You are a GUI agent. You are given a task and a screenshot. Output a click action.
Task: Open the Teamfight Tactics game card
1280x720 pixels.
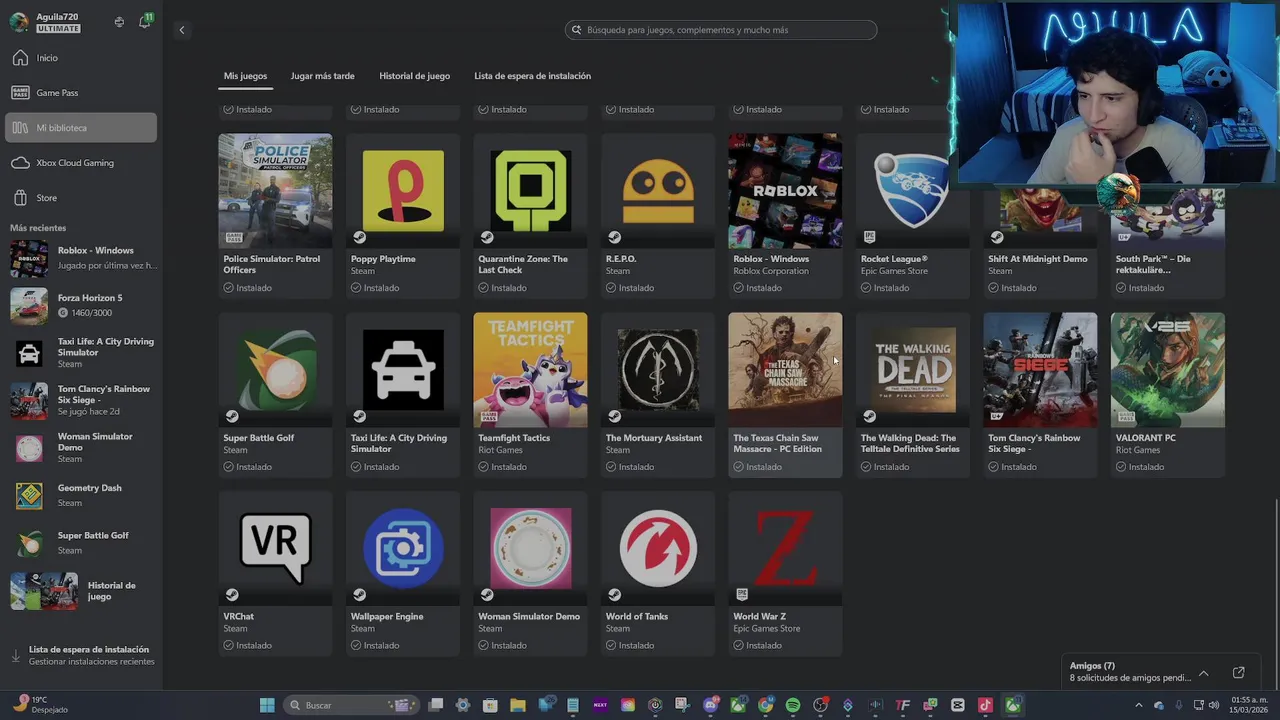pyautogui.click(x=530, y=394)
